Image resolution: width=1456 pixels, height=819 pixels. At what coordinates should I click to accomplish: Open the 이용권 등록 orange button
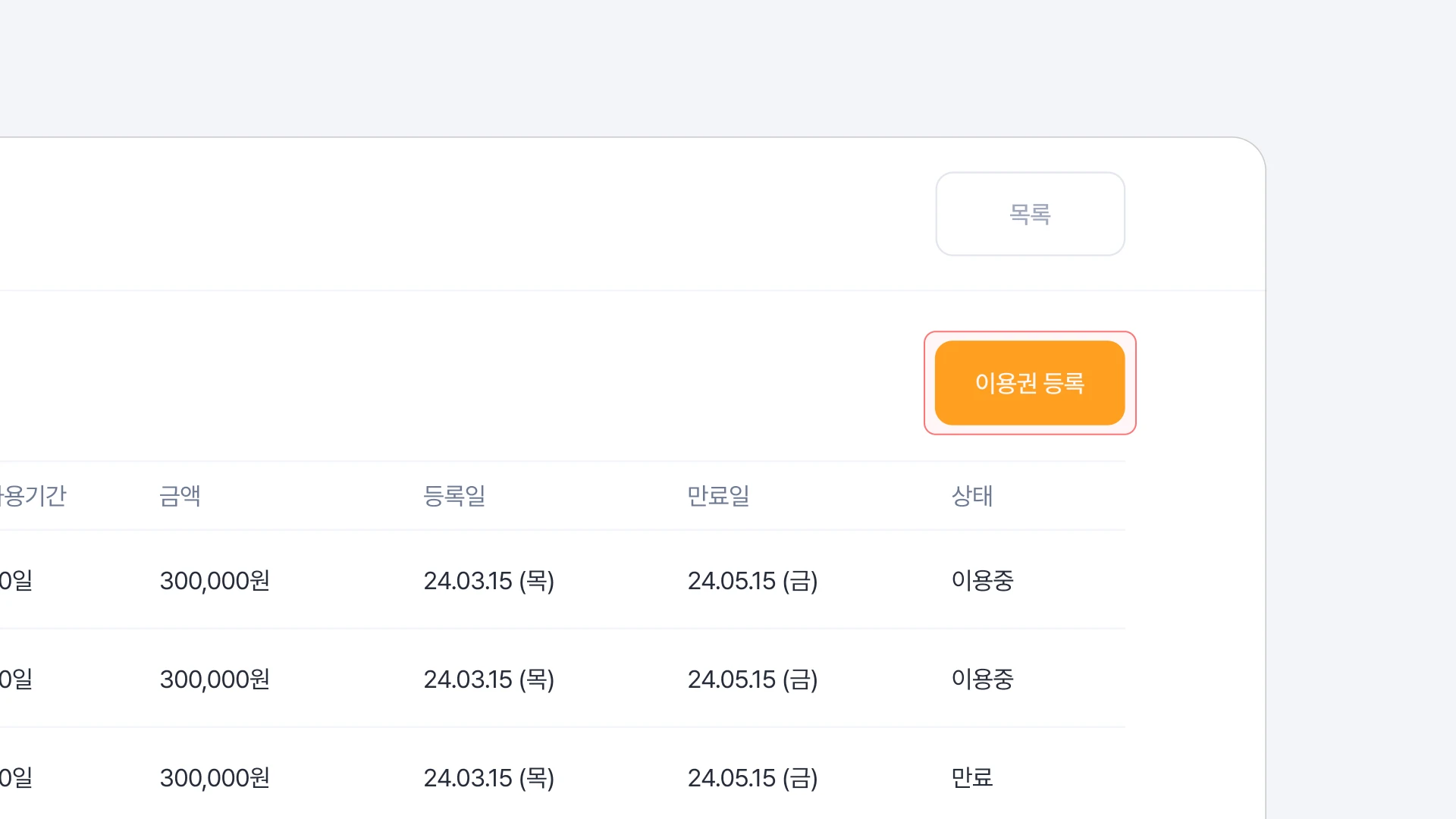point(1030,383)
